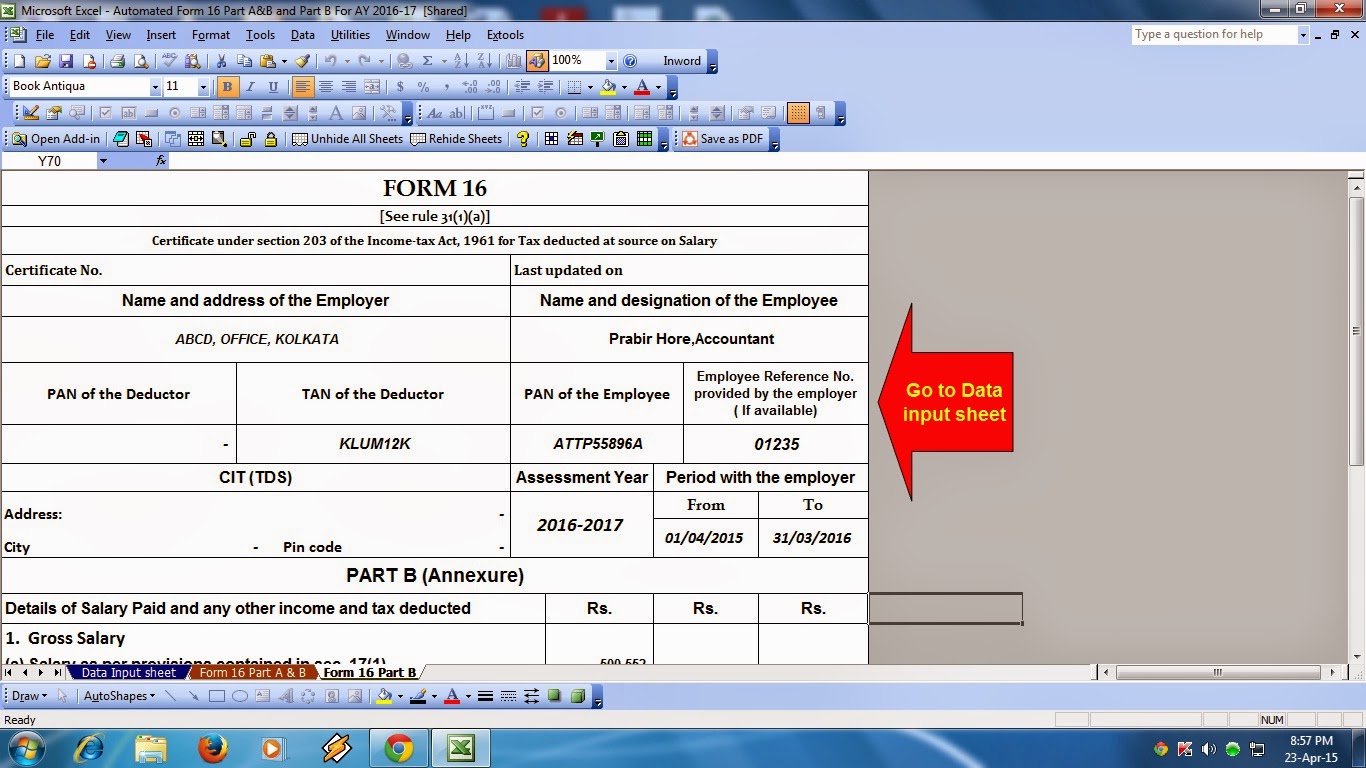Select the Arrow drawing tool

pos(192,696)
